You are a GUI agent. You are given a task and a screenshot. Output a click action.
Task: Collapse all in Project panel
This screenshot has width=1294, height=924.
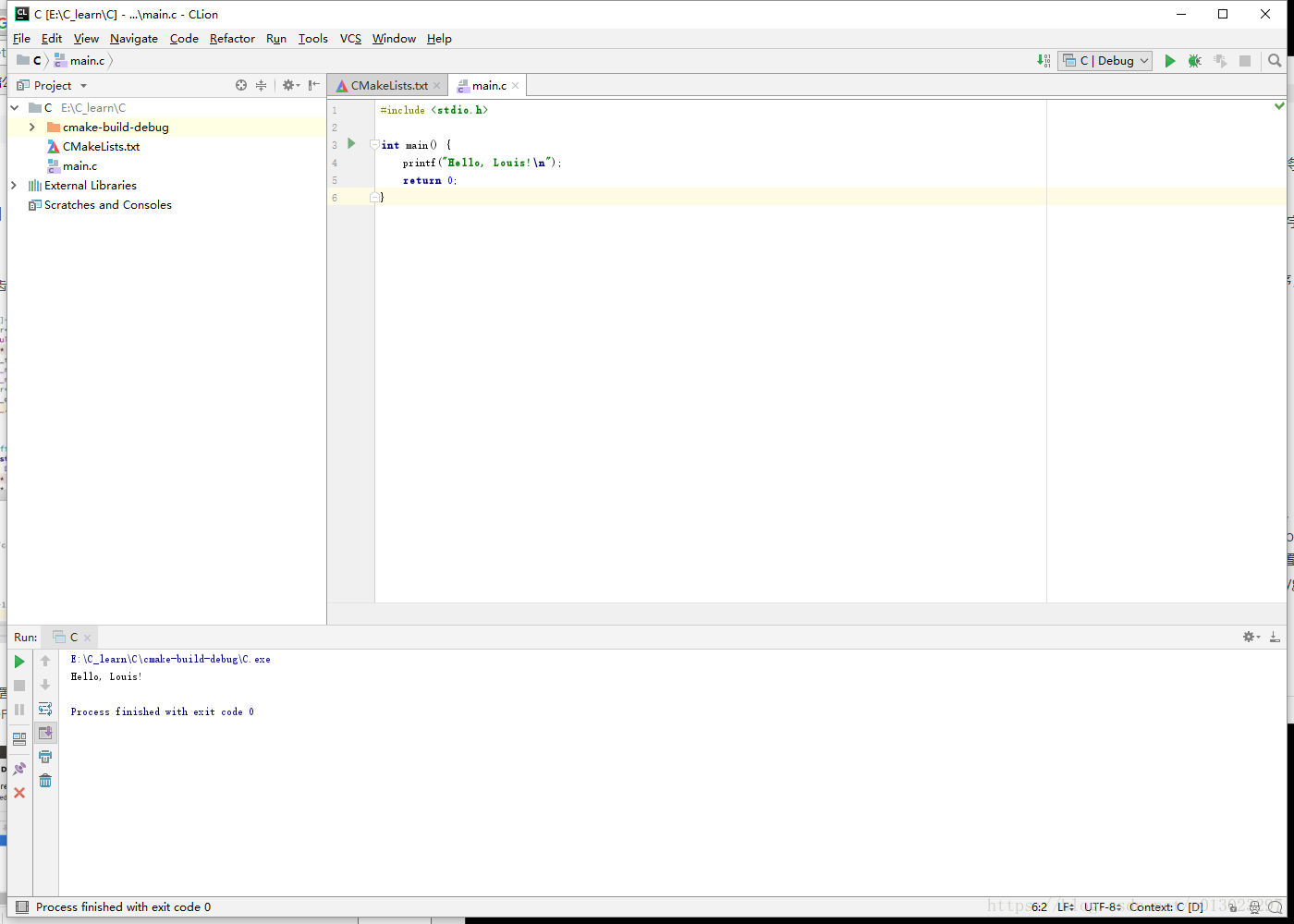tap(262, 85)
